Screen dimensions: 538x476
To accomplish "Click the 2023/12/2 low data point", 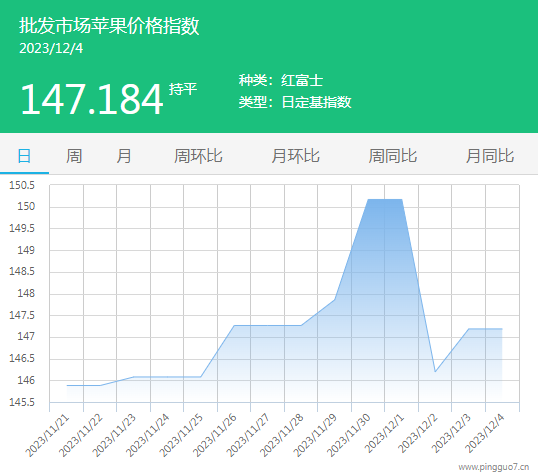I will (435, 372).
